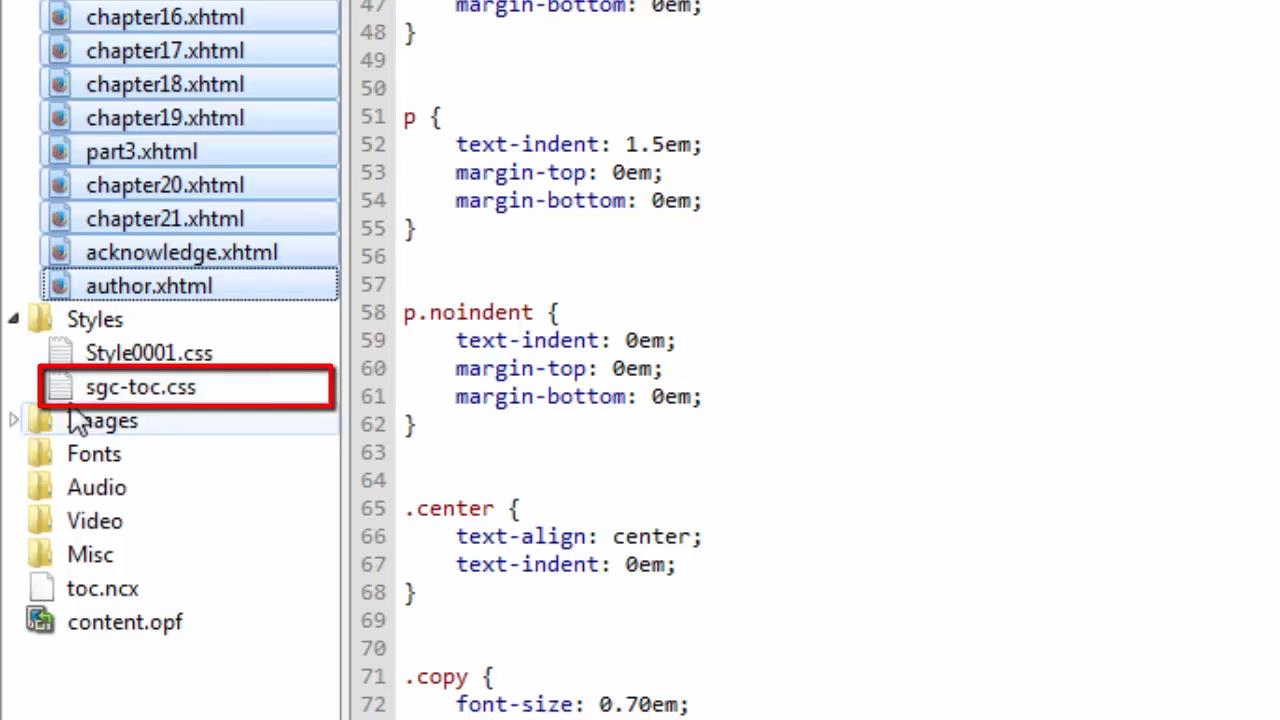Click the 'p.noindent {' selector line

click(x=481, y=313)
